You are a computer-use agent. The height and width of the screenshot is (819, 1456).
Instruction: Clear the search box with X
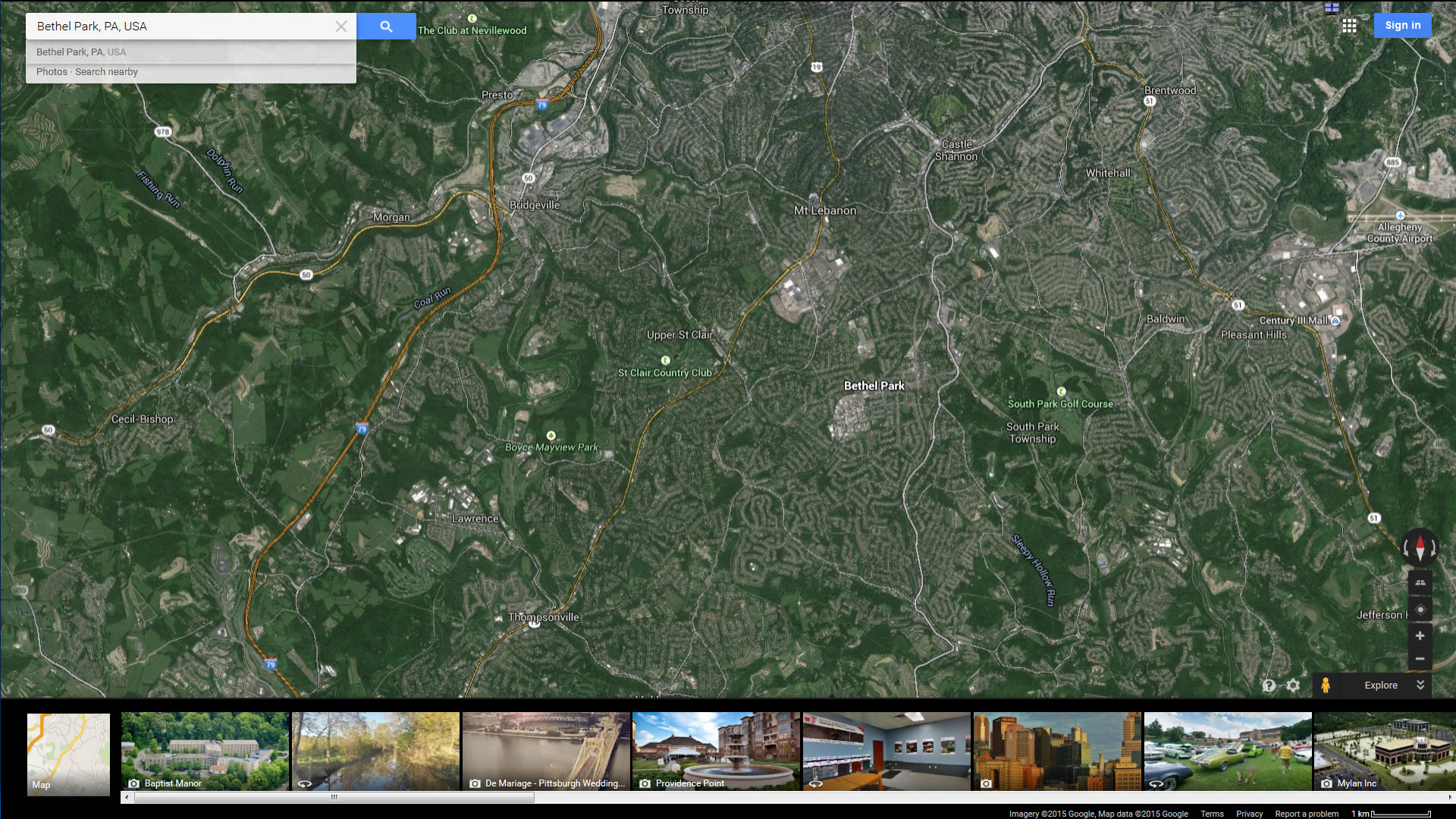click(341, 27)
